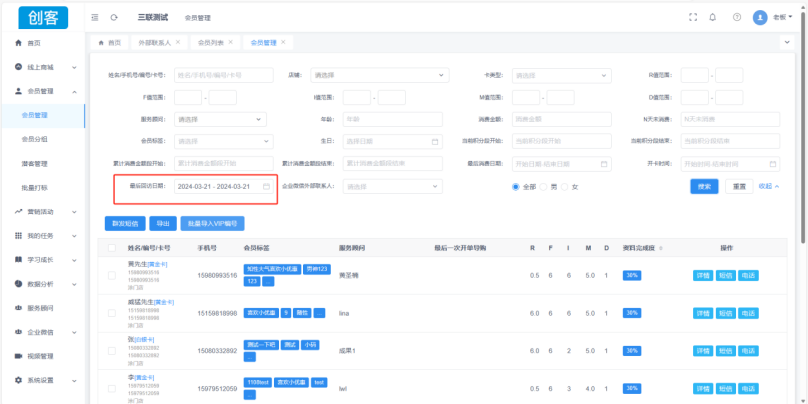Open 批量打标 in sidebar
The height and width of the screenshot is (404, 808).
35,188
